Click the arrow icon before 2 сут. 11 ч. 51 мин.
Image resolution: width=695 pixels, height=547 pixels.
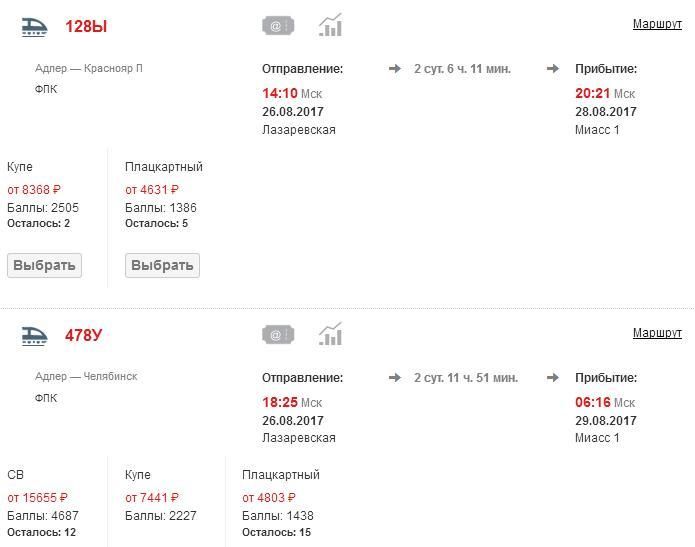395,378
